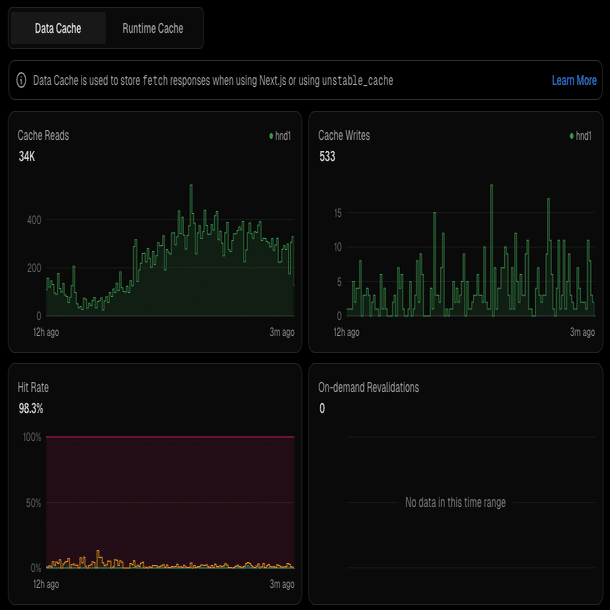
Task: Switch to the Data Cache tab
Action: point(58,28)
